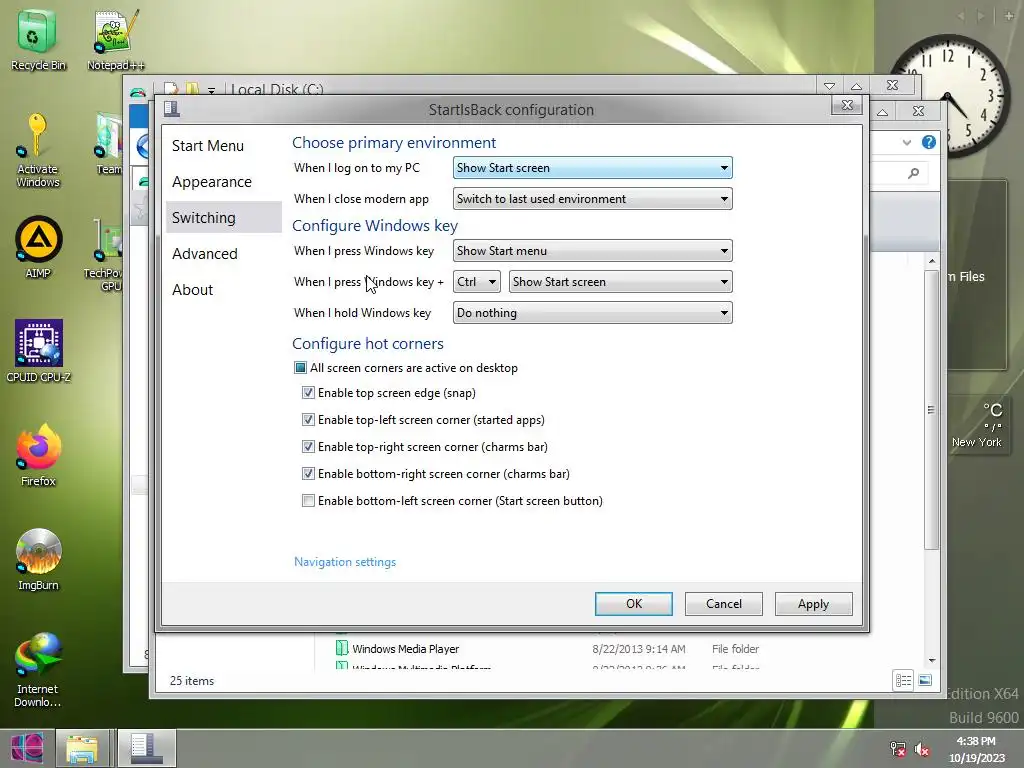Open 'When I press Windows key' dropdown

[x=592, y=251]
